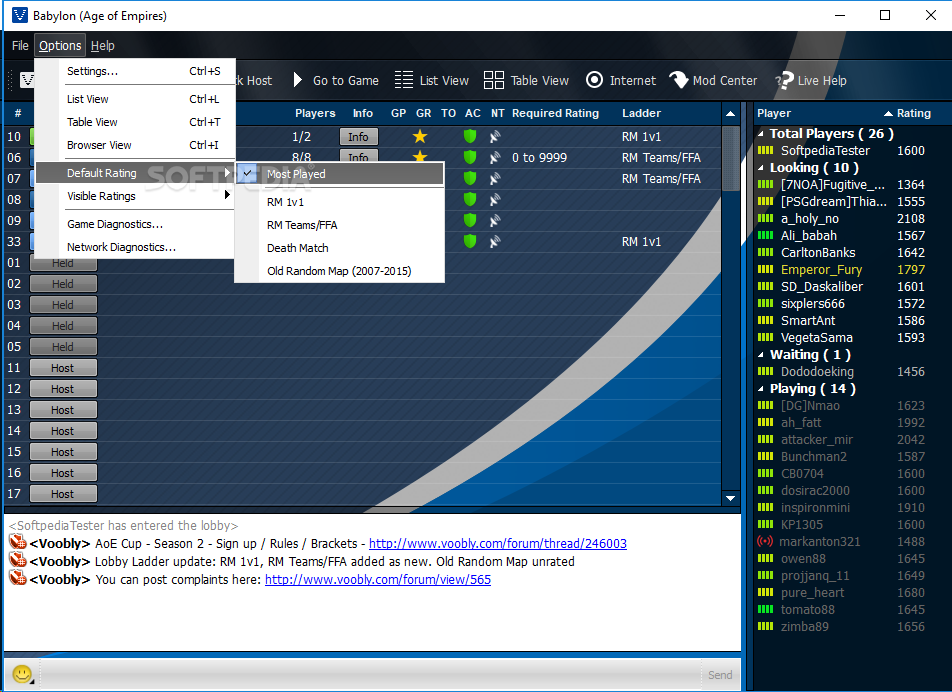This screenshot has height=692, width=952.
Task: Collapse the Playing group
Action: [761, 389]
